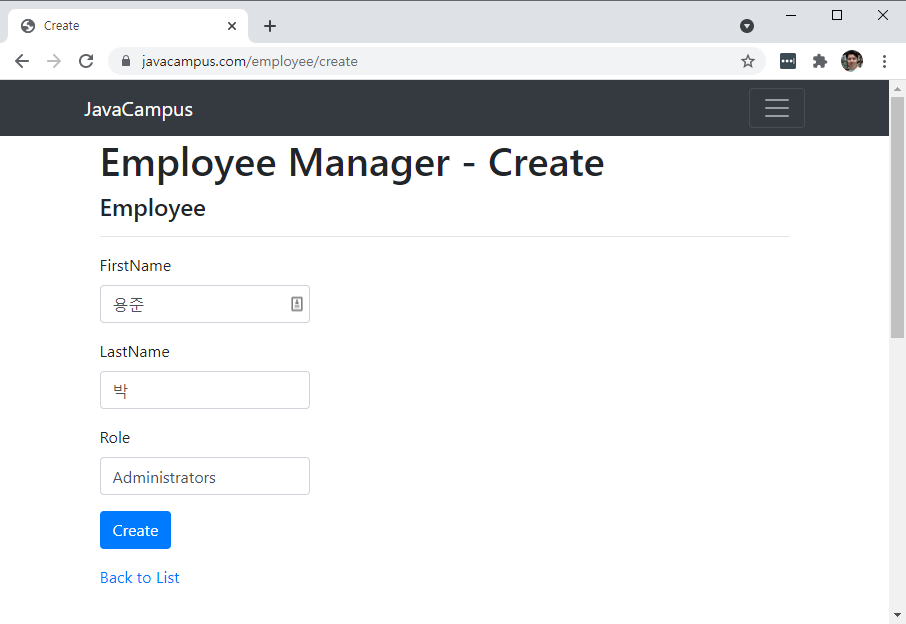Open the Chrome three-dot menu
The image size is (906, 624).
tap(884, 61)
